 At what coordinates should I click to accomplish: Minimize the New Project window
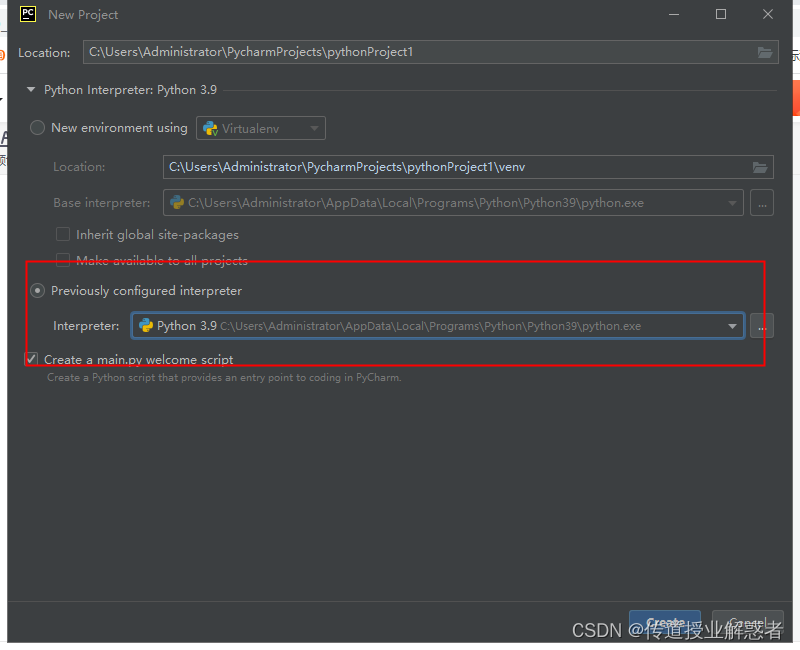click(674, 14)
